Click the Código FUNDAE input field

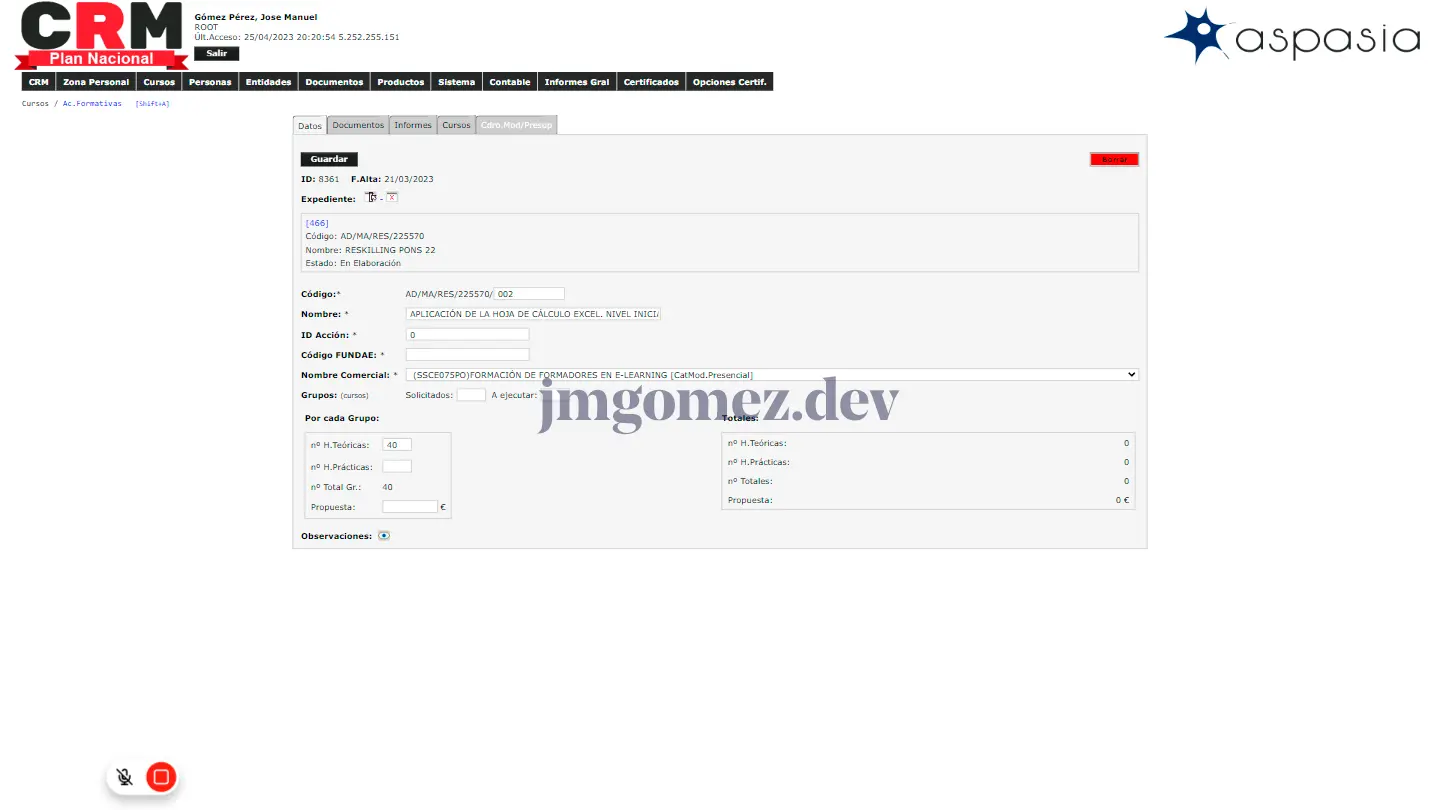(x=467, y=355)
